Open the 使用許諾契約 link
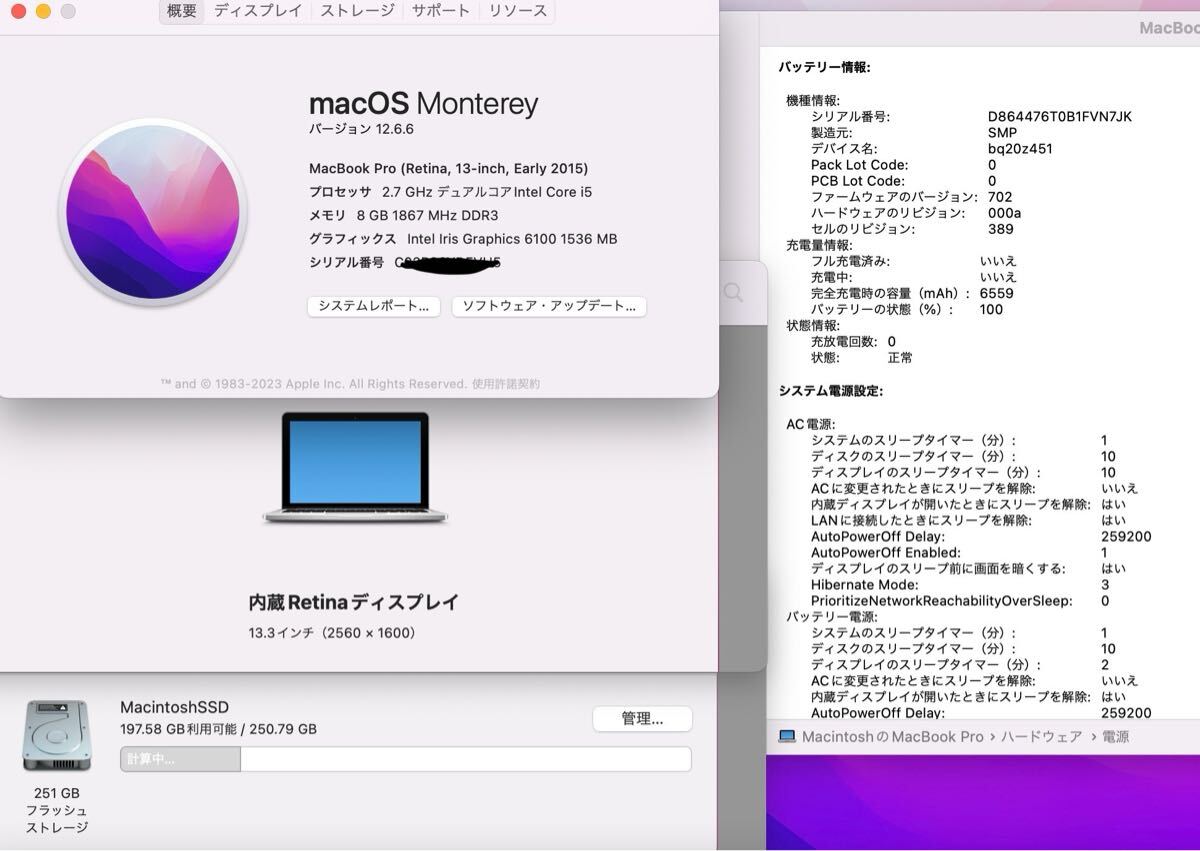This screenshot has height=851, width=1200. pos(506,384)
